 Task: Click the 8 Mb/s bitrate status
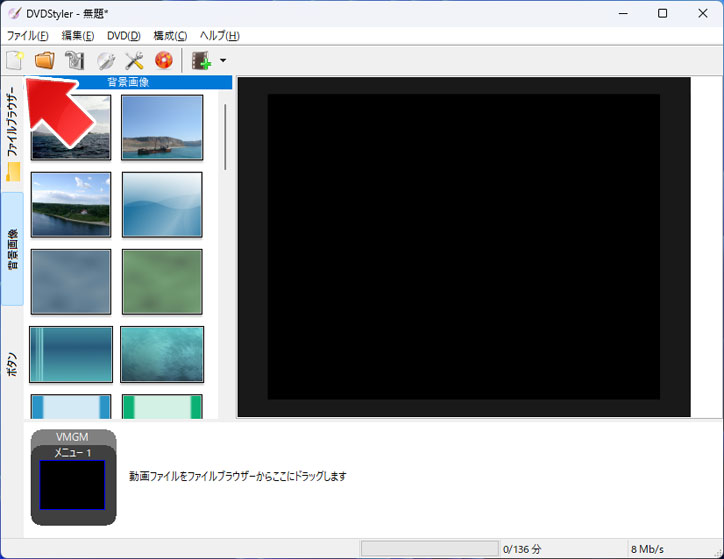[647, 549]
